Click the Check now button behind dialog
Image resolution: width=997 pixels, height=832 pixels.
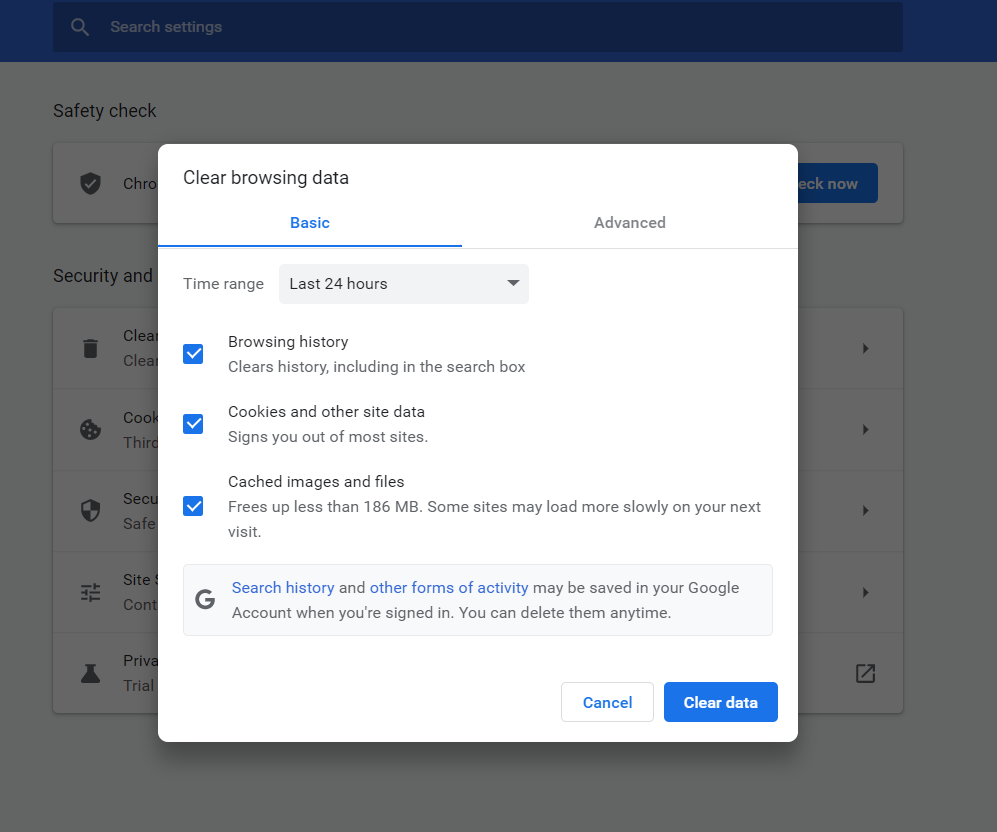pyautogui.click(x=837, y=184)
